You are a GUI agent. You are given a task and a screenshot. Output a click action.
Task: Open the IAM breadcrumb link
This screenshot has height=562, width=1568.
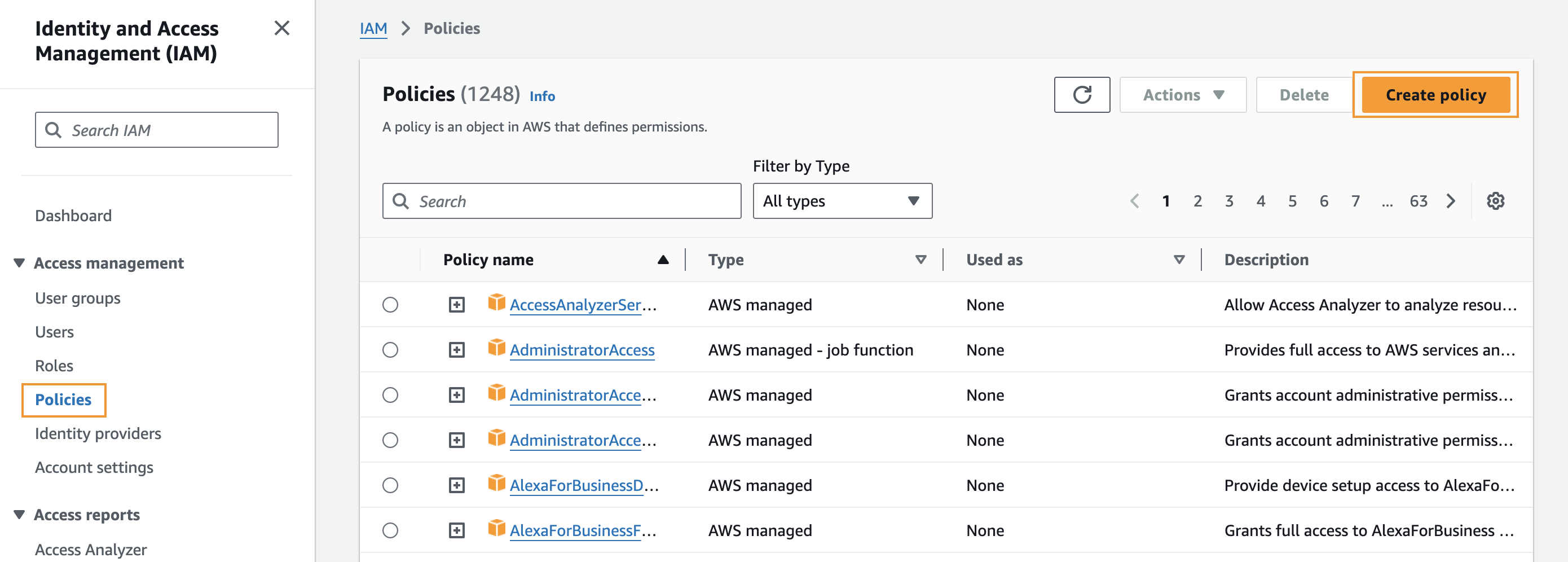point(373,28)
